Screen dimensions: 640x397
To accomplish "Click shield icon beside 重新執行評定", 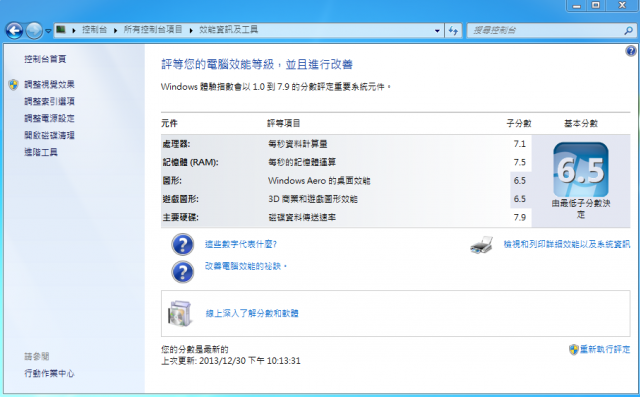I will coord(574,349).
